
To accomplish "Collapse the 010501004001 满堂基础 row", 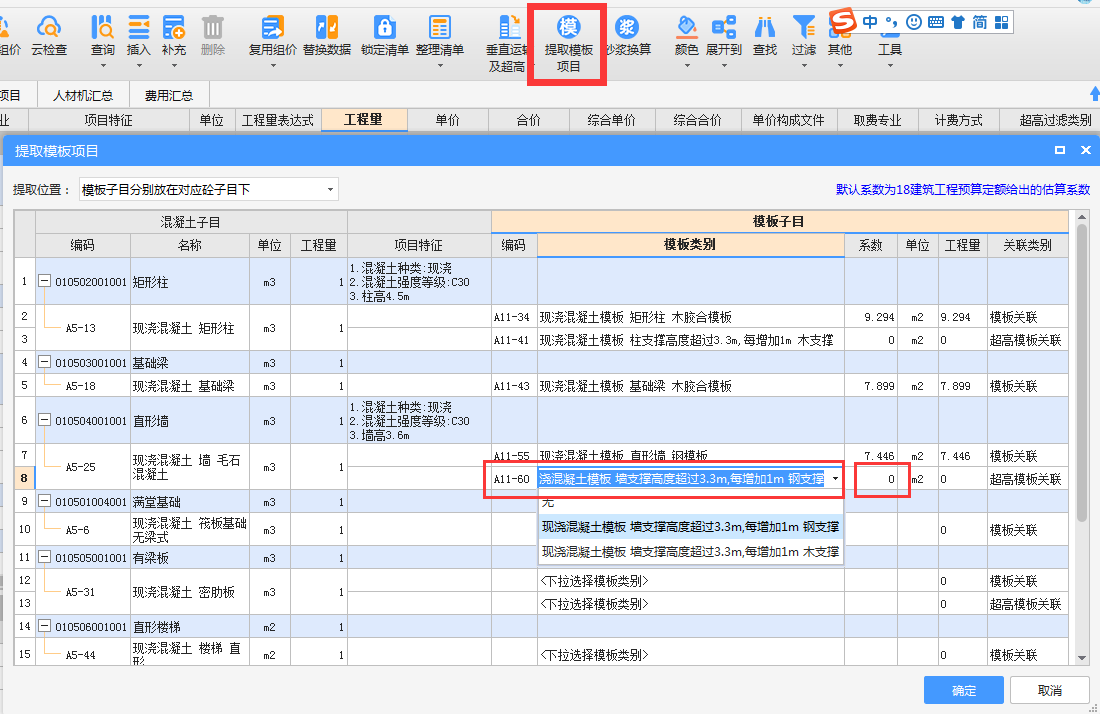I will (44, 501).
